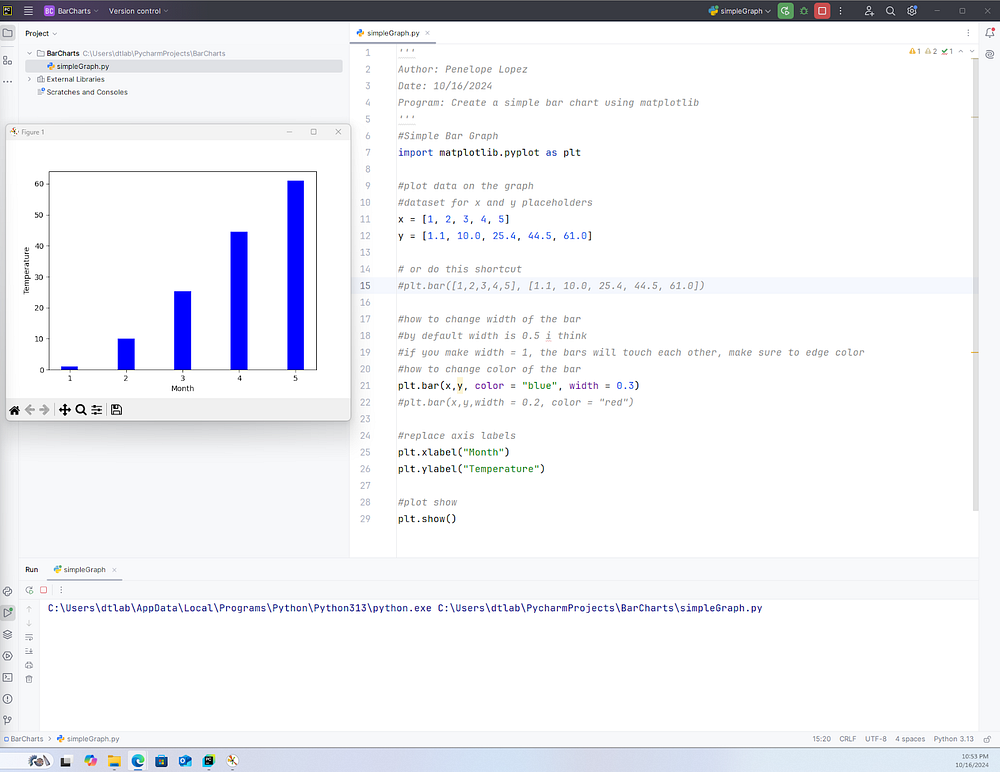
Task: Open the BarCharts project dropdown
Action: click(71, 11)
